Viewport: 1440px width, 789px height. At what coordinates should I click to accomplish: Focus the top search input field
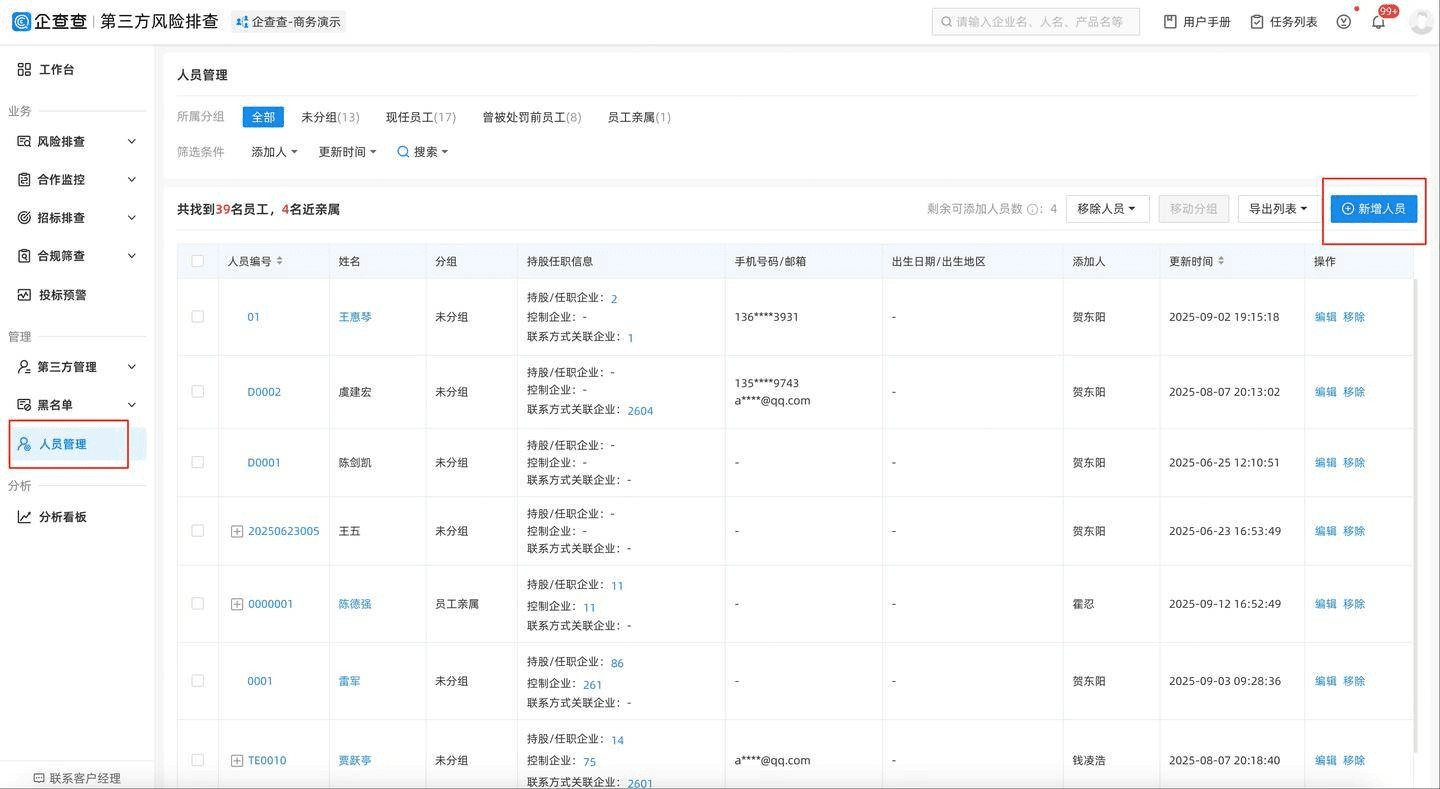[x=1036, y=21]
